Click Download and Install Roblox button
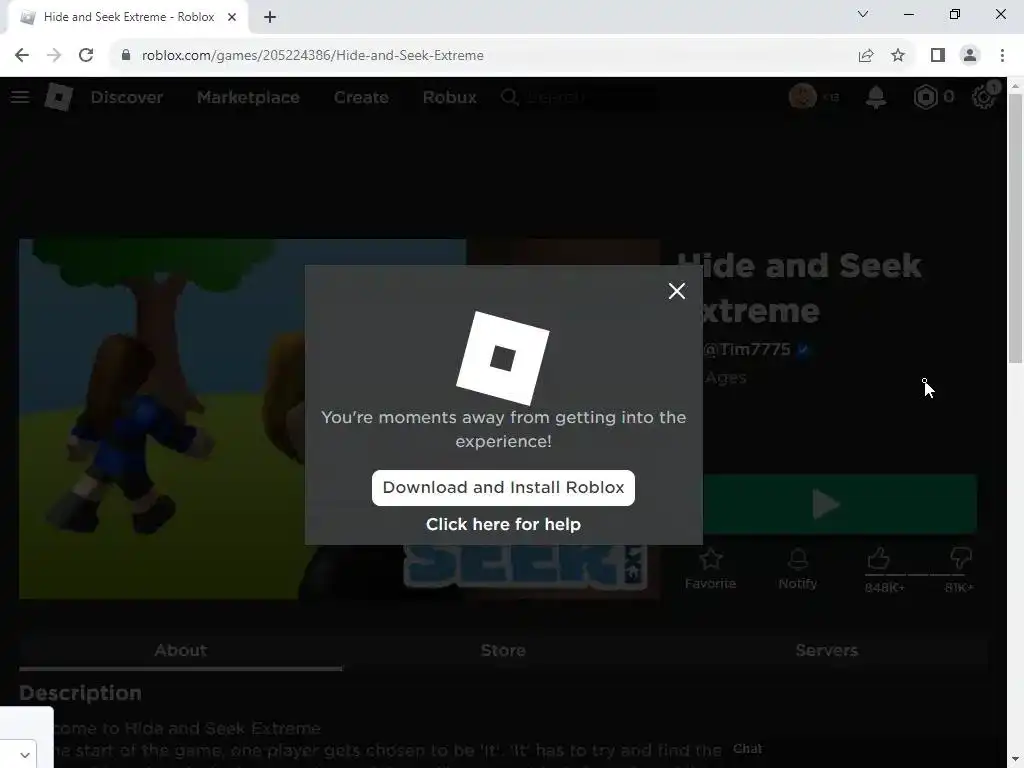The height and width of the screenshot is (768, 1024). pos(503,488)
